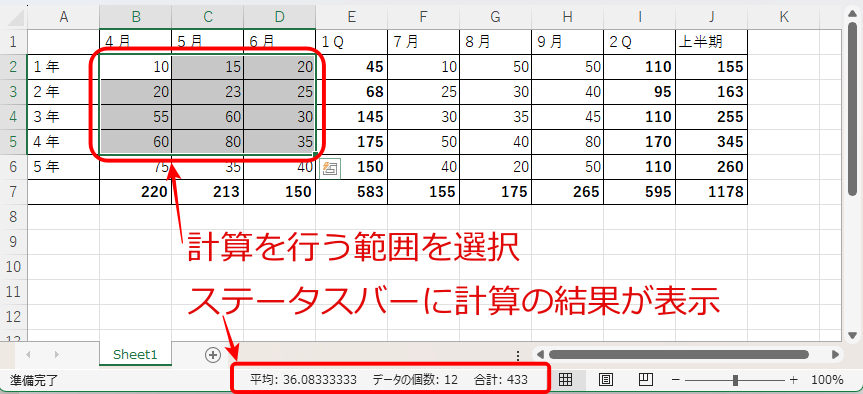Viewport: 863px width, 394px height.
Task: Select row 6 header
Action: [x=14, y=167]
